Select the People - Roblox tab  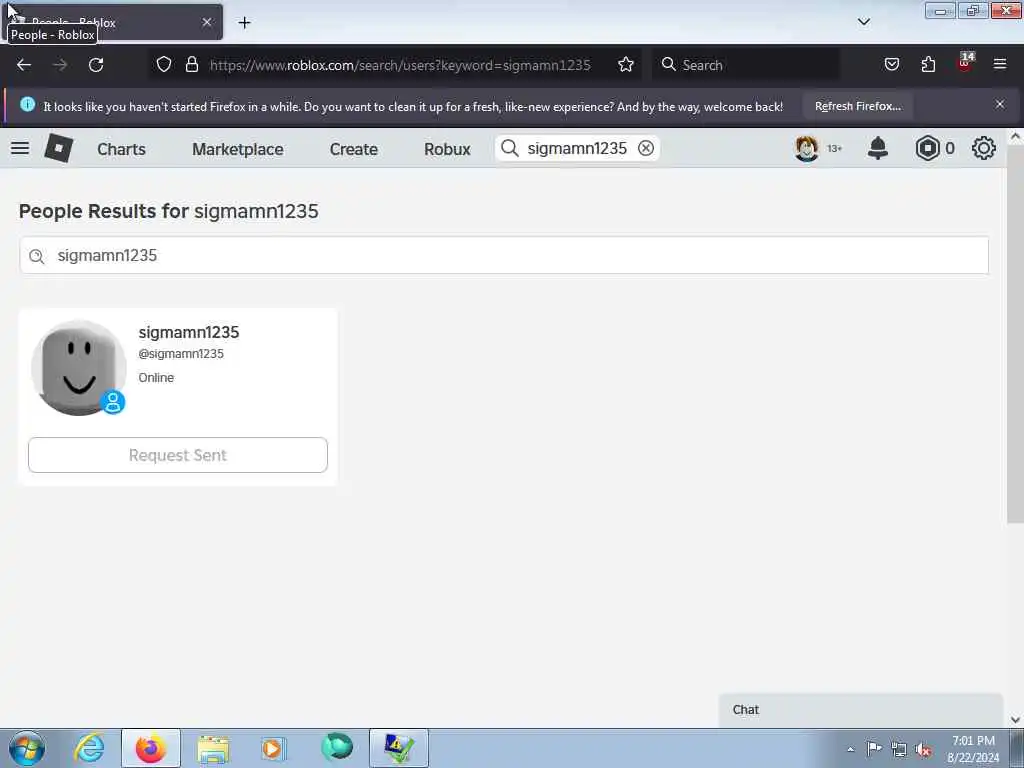pyautogui.click(x=112, y=22)
